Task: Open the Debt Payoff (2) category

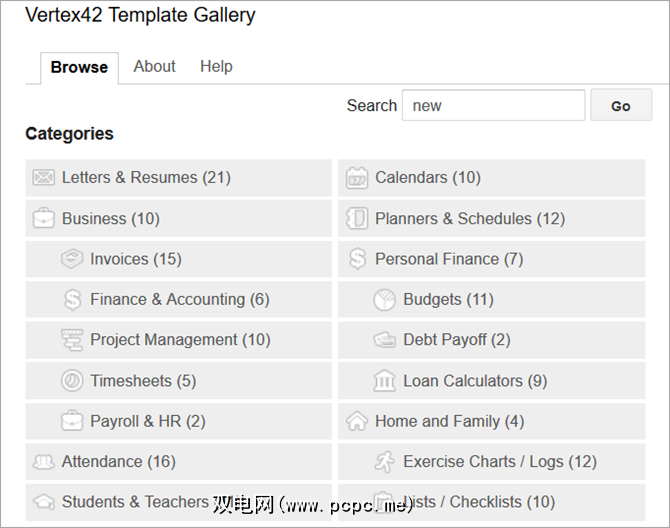Action: [x=456, y=340]
